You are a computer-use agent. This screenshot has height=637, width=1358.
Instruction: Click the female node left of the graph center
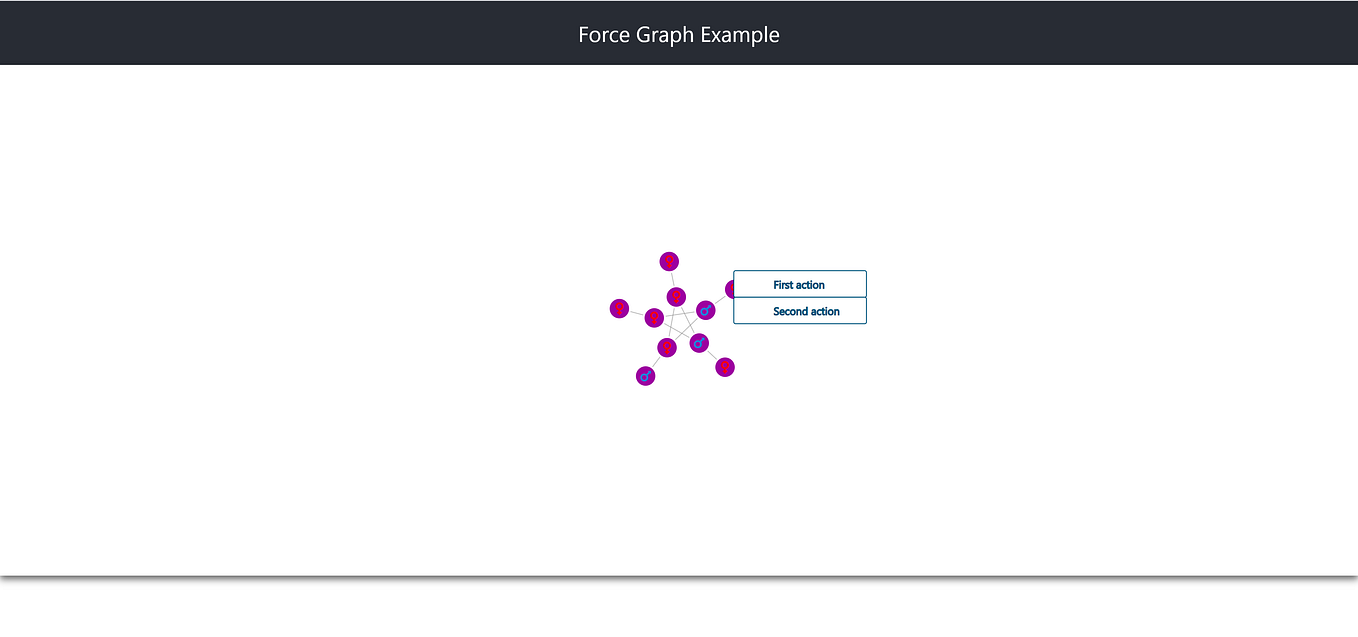pyautogui.click(x=652, y=316)
